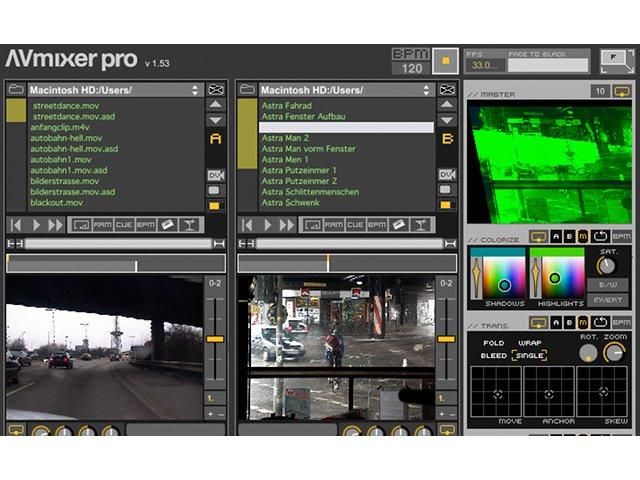
Task: Click the martini glass icon in deck A
Action: pos(189,225)
